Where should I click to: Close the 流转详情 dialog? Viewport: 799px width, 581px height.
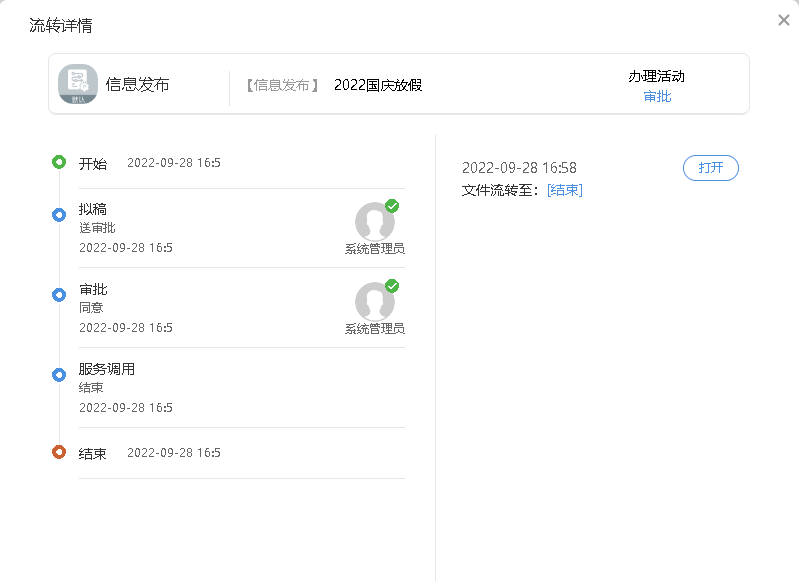[x=783, y=20]
